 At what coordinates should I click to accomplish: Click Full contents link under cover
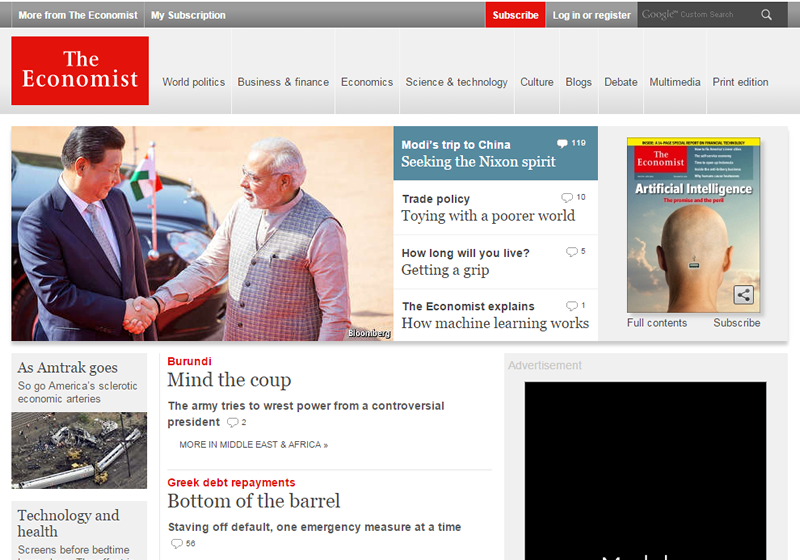657,323
